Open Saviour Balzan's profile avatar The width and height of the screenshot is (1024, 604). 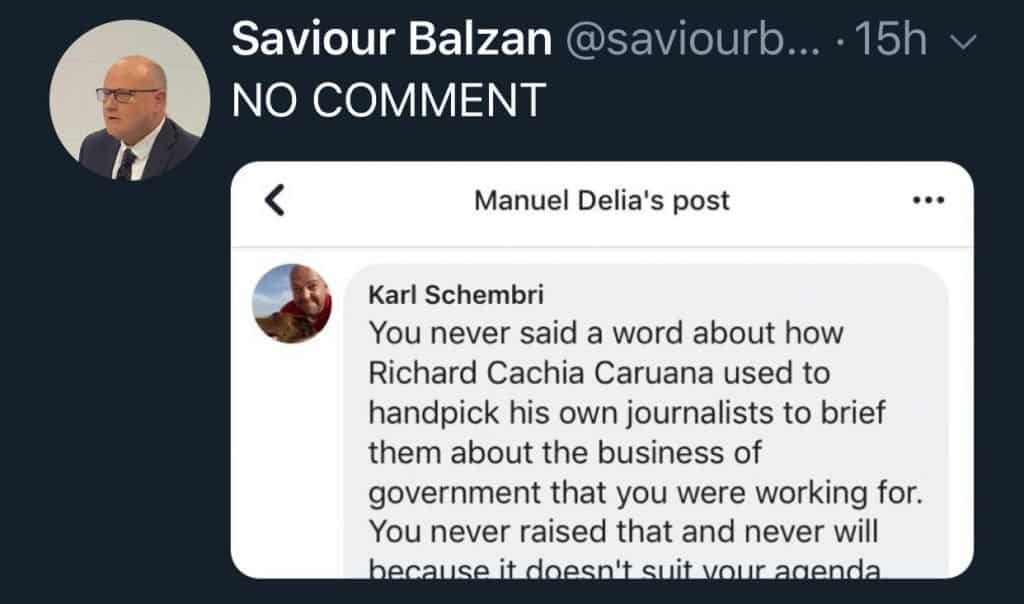129,100
